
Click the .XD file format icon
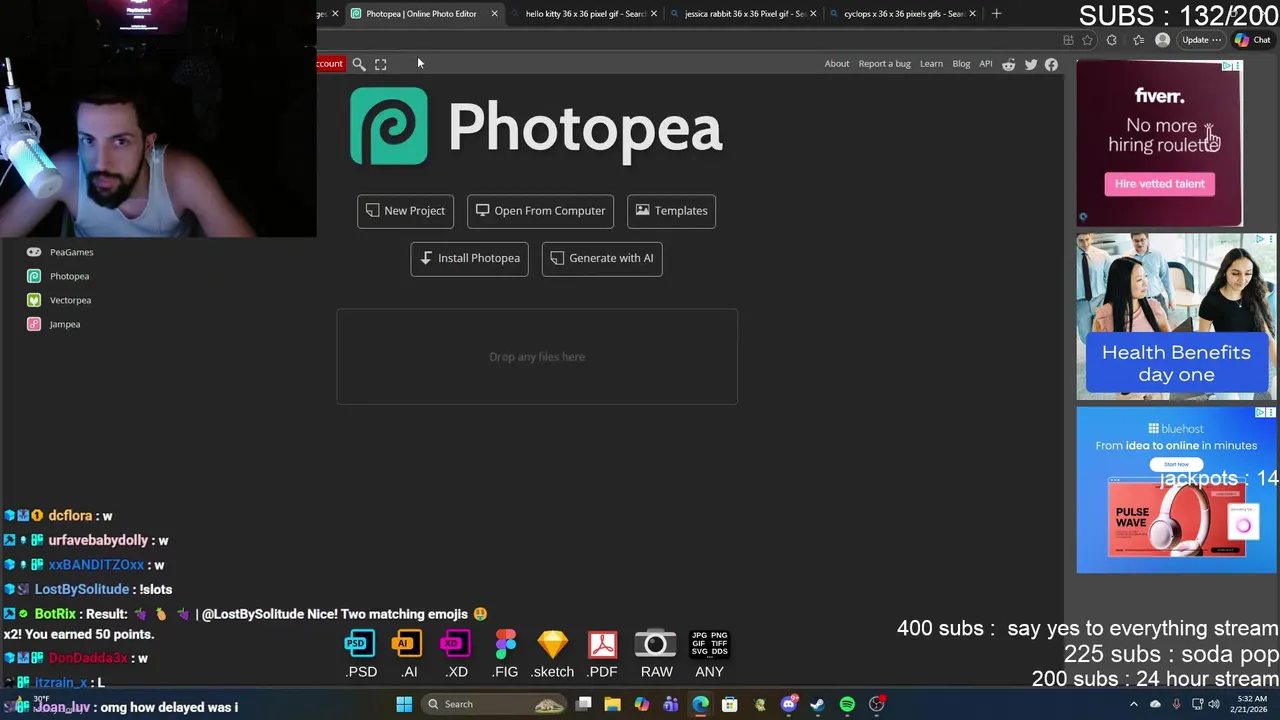(456, 654)
